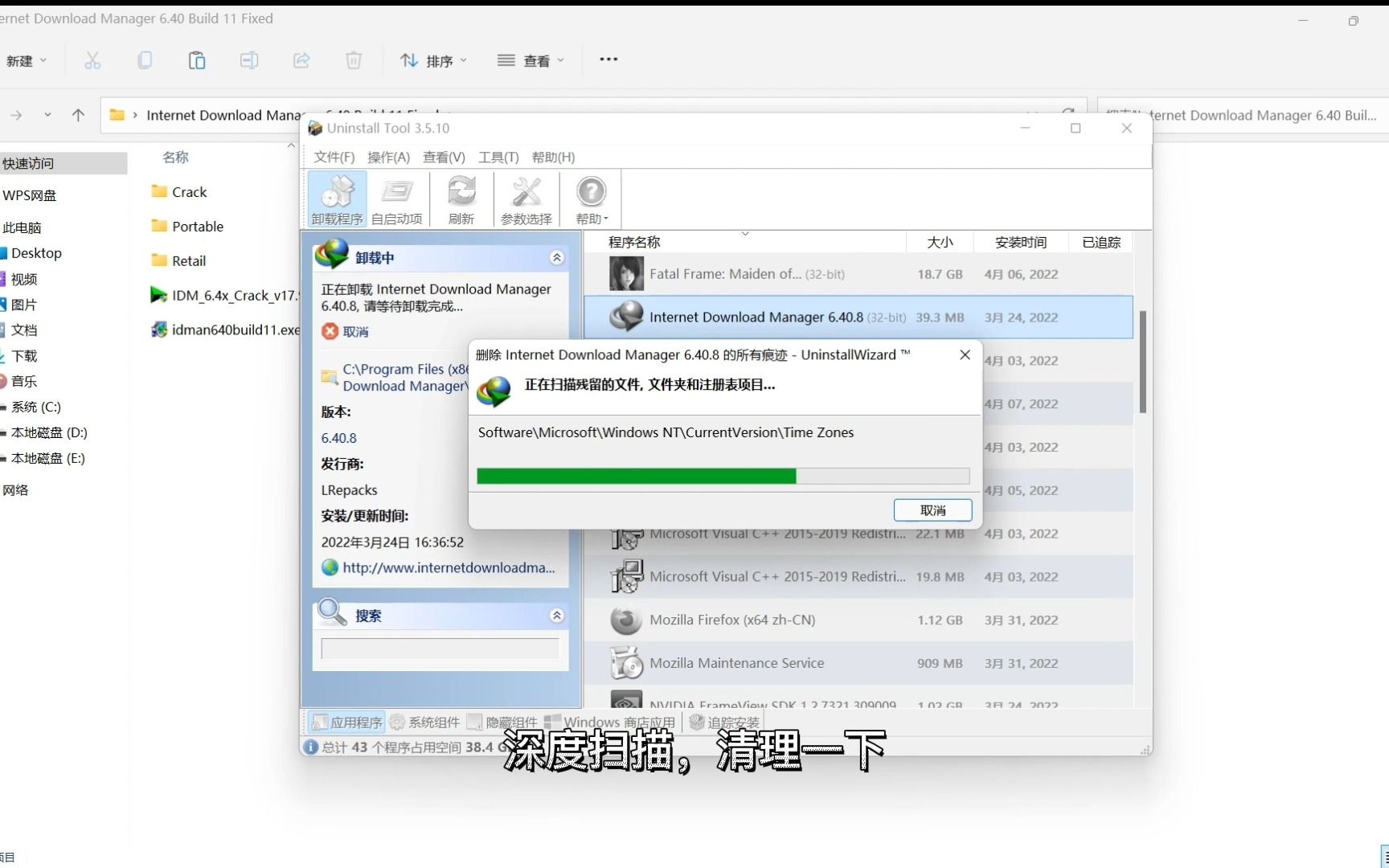The width and height of the screenshot is (1389, 868).
Task: Select idman640build11.exe file
Action: coord(226,330)
